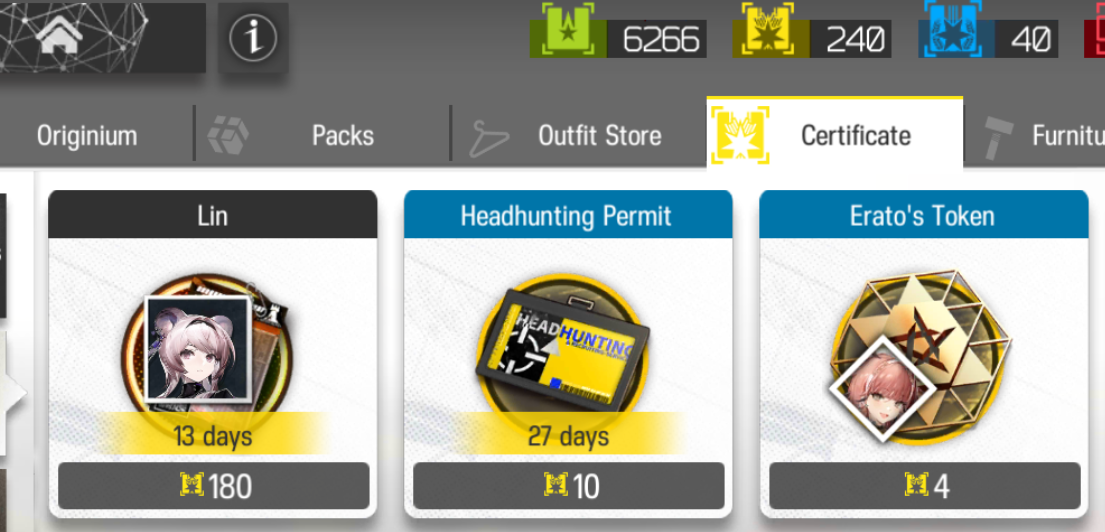Viewport: 1105px width, 532px height.
Task: Open the info circle icon
Action: point(253,37)
